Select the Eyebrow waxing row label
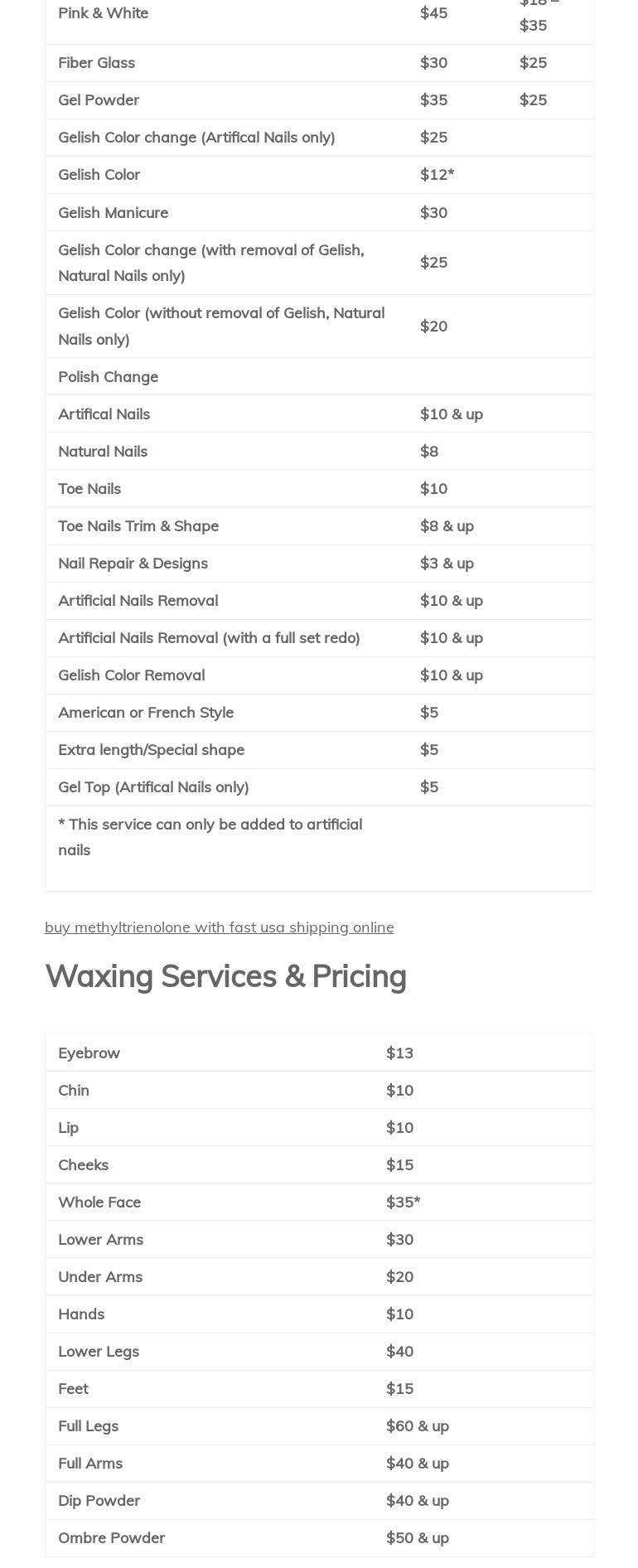 [x=89, y=1053]
